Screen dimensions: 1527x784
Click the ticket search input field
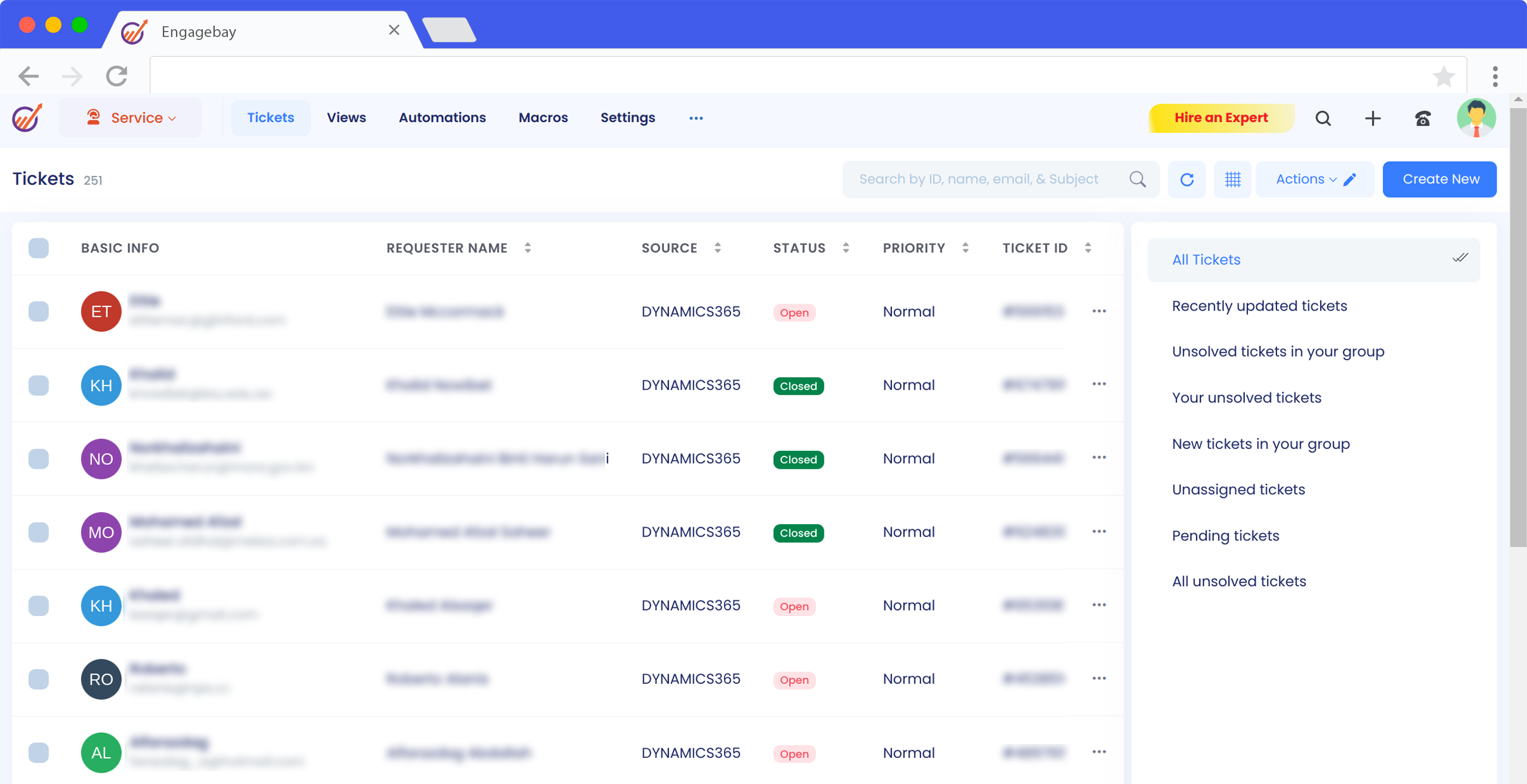tap(978, 179)
